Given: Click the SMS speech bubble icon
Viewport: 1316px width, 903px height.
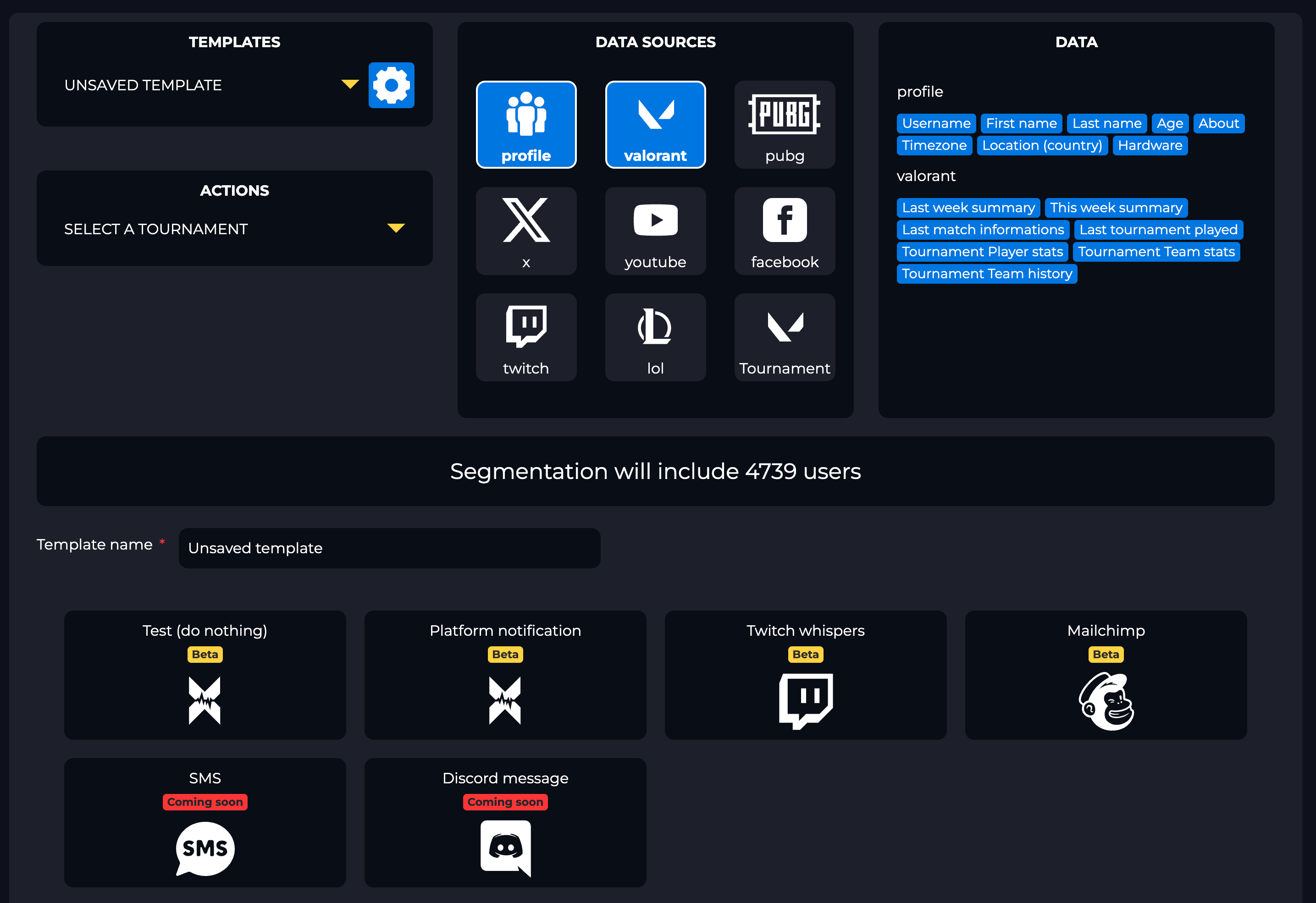Looking at the screenshot, I should (205, 848).
